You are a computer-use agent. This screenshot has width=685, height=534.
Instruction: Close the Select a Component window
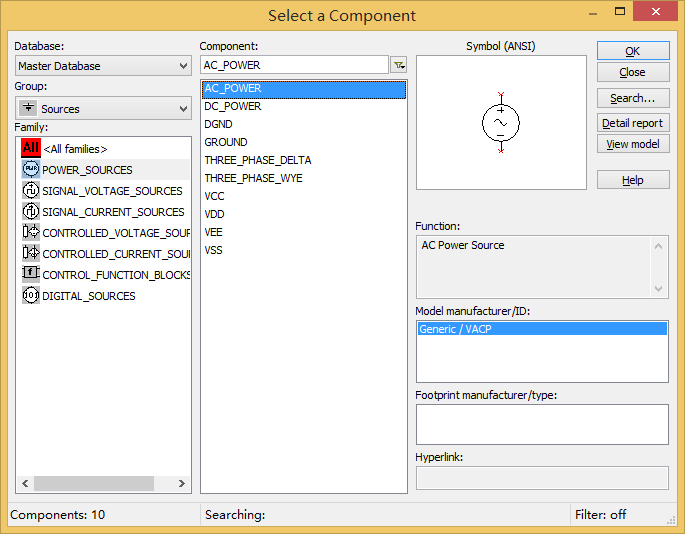pyautogui.click(x=655, y=11)
